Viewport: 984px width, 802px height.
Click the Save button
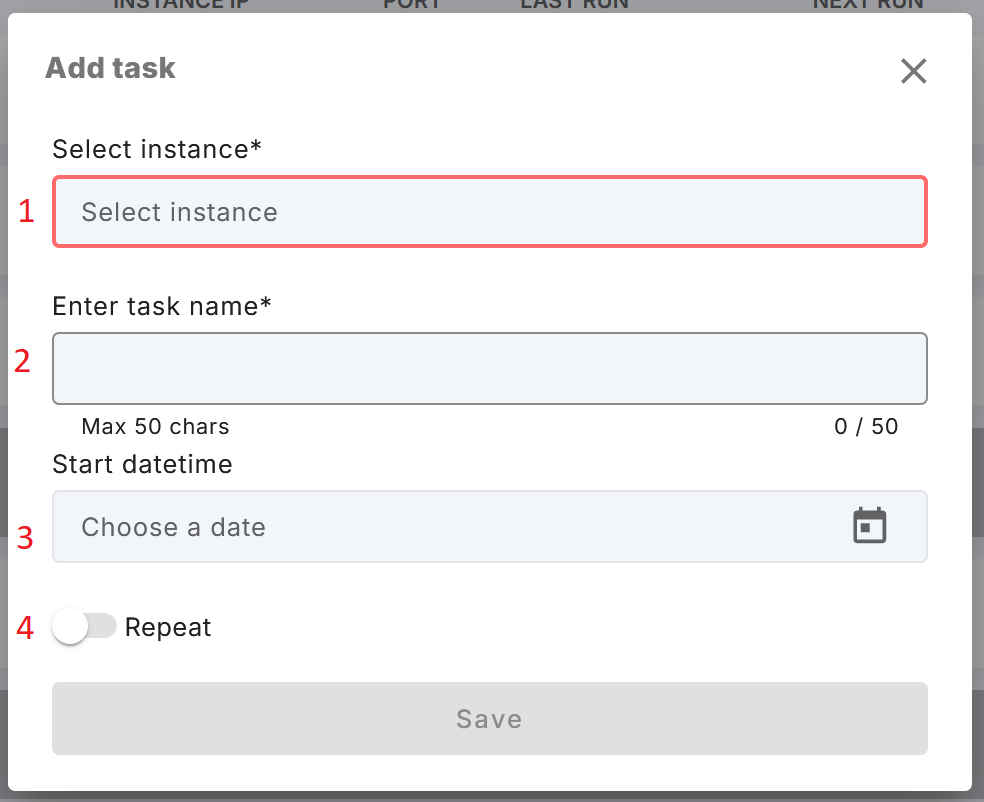click(x=489, y=719)
